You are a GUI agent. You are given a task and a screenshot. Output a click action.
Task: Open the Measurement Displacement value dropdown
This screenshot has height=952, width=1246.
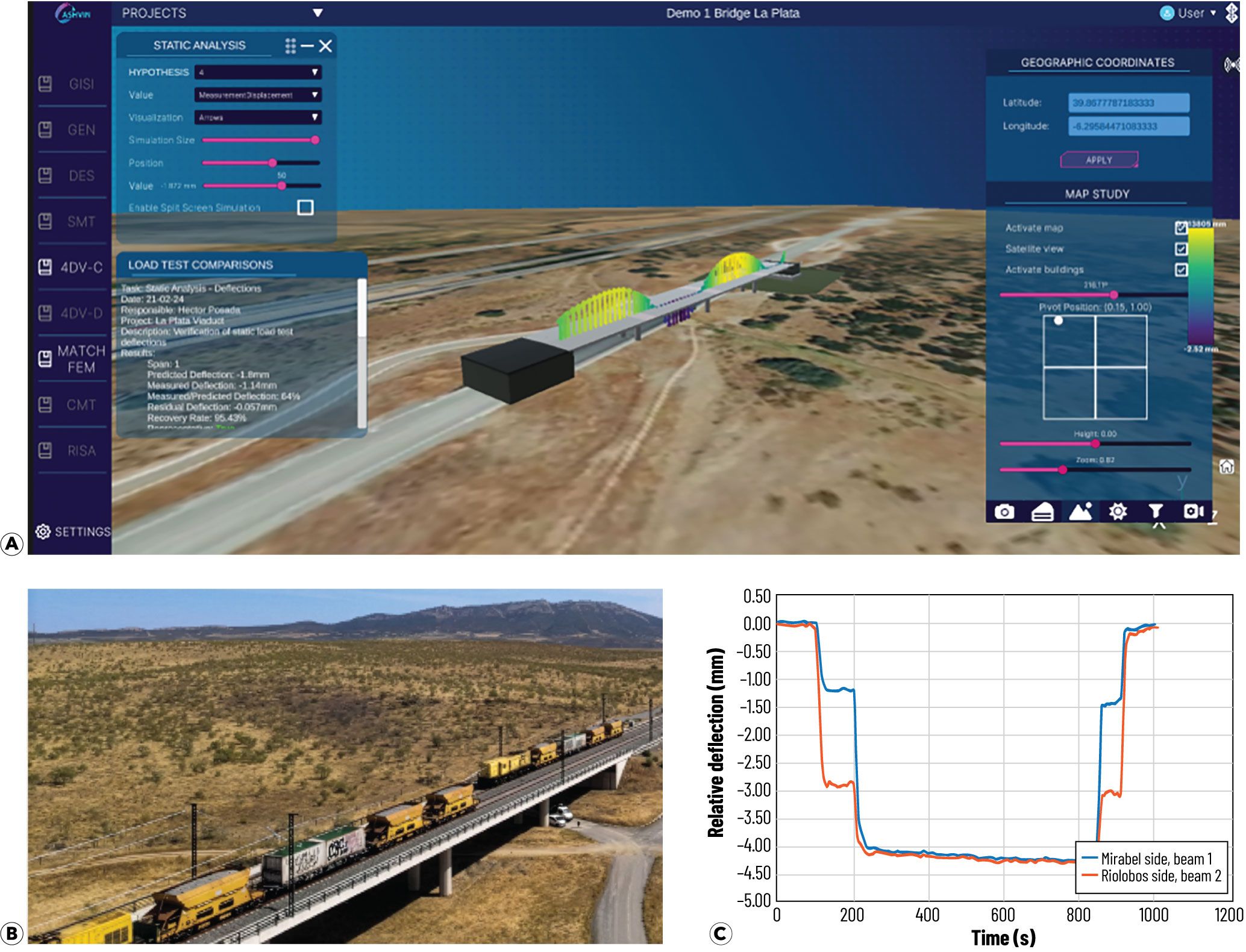point(258,95)
